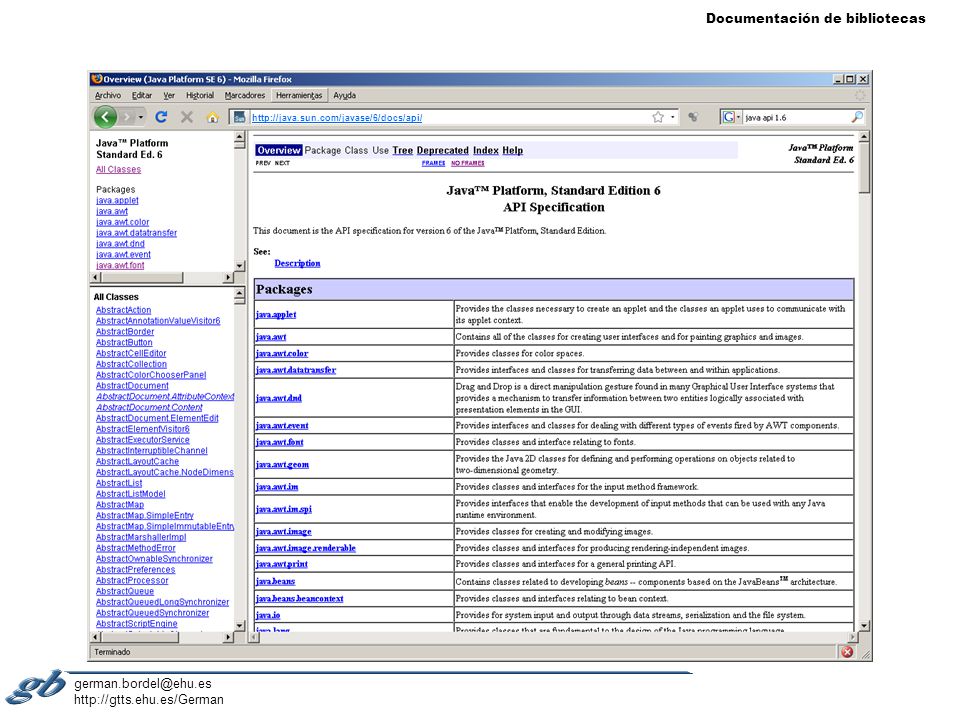Open the AbstractList class link

coord(119,483)
